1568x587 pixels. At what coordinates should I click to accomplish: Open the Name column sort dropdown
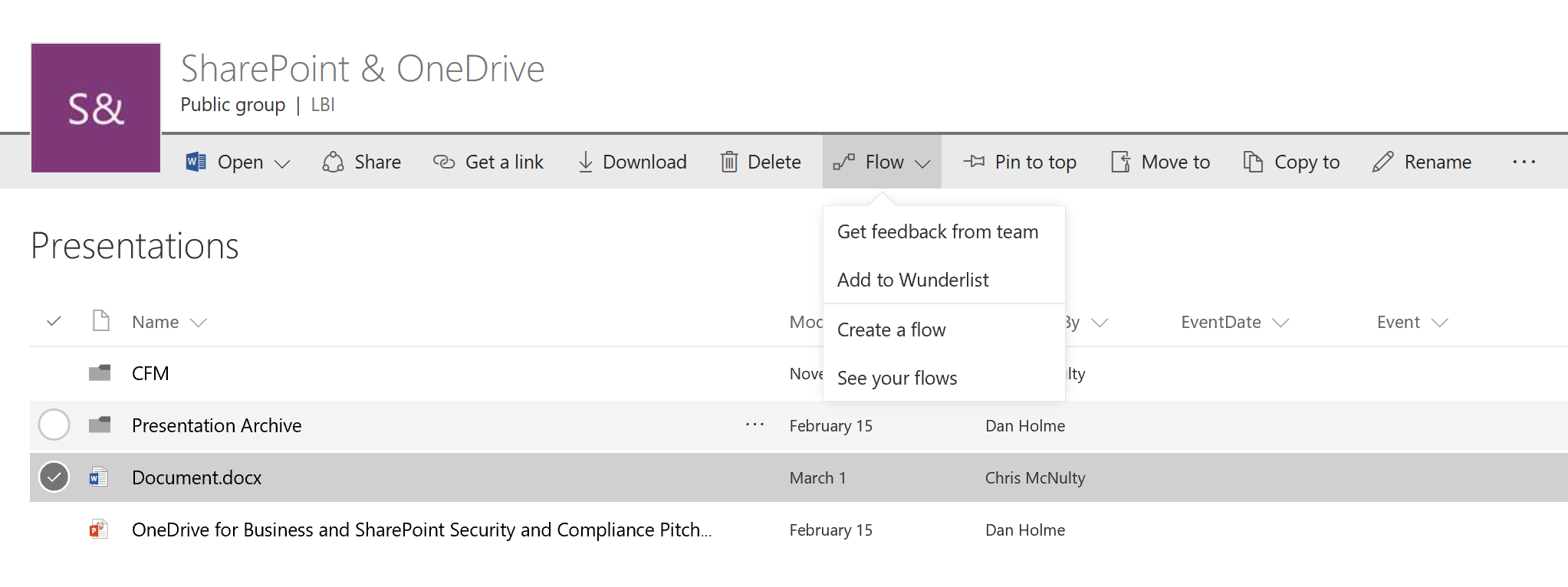[199, 323]
